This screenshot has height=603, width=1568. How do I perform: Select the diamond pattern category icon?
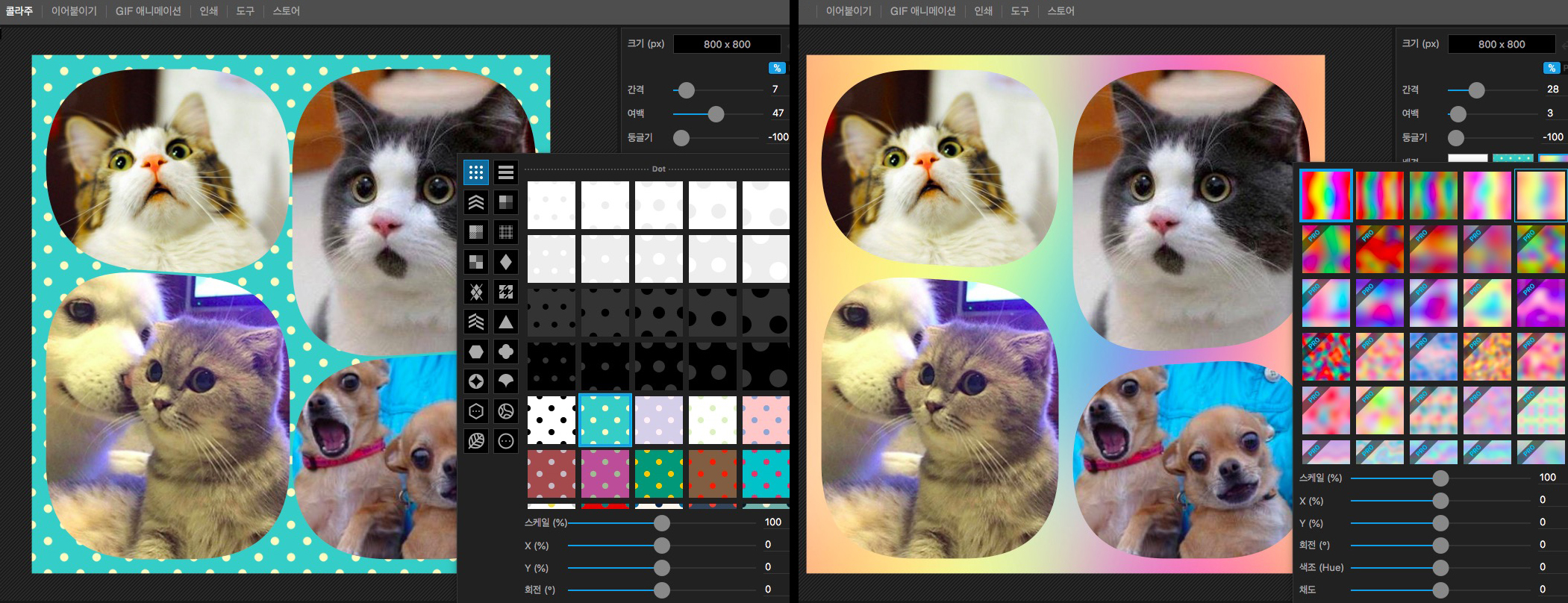point(506,262)
